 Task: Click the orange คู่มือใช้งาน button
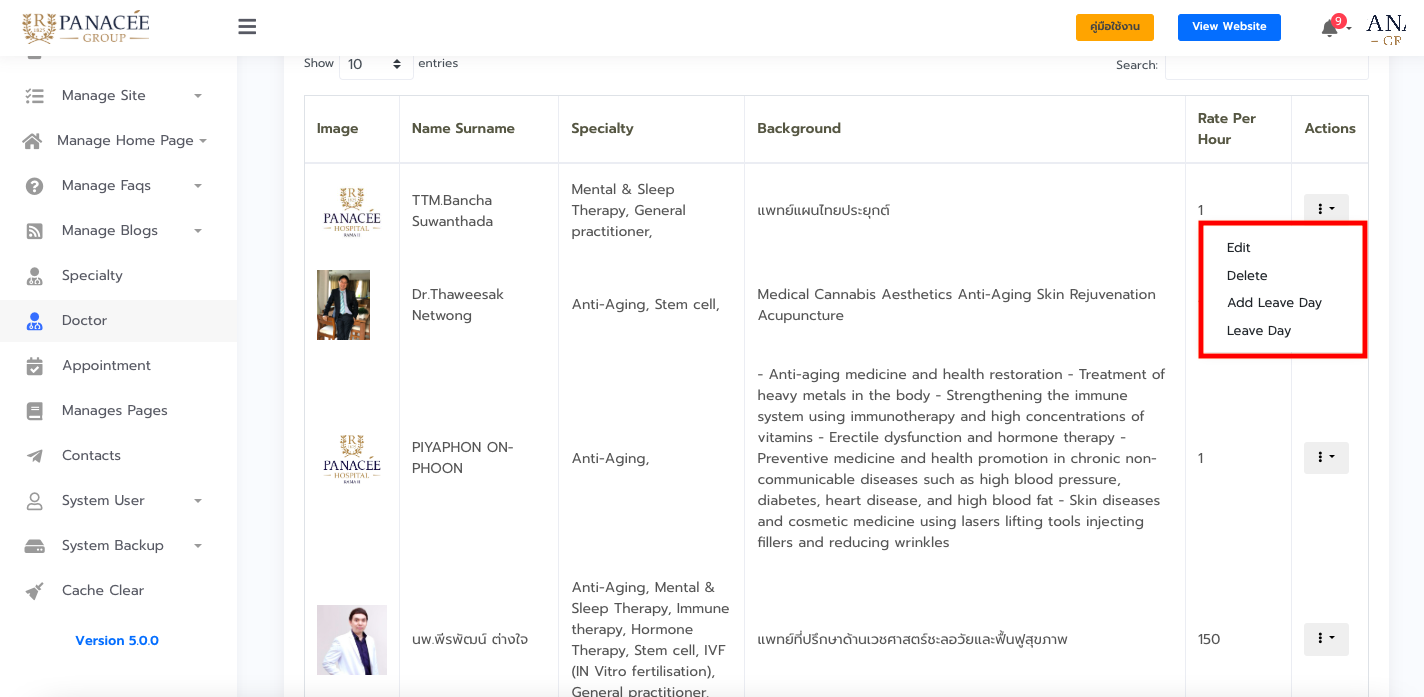click(x=1115, y=27)
